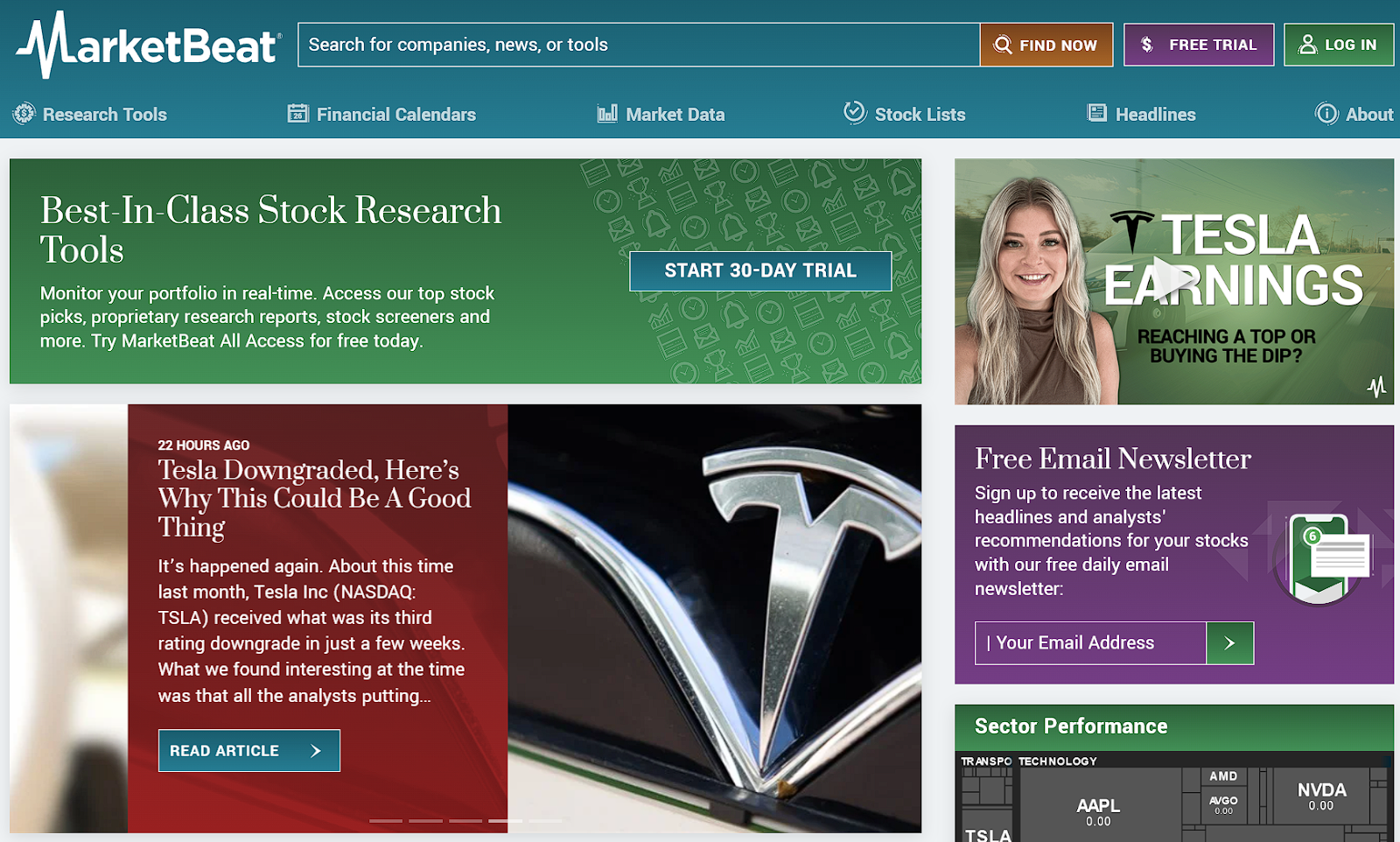This screenshot has width=1400, height=842.
Task: Focus the Your Email Address field
Action: (x=1090, y=643)
